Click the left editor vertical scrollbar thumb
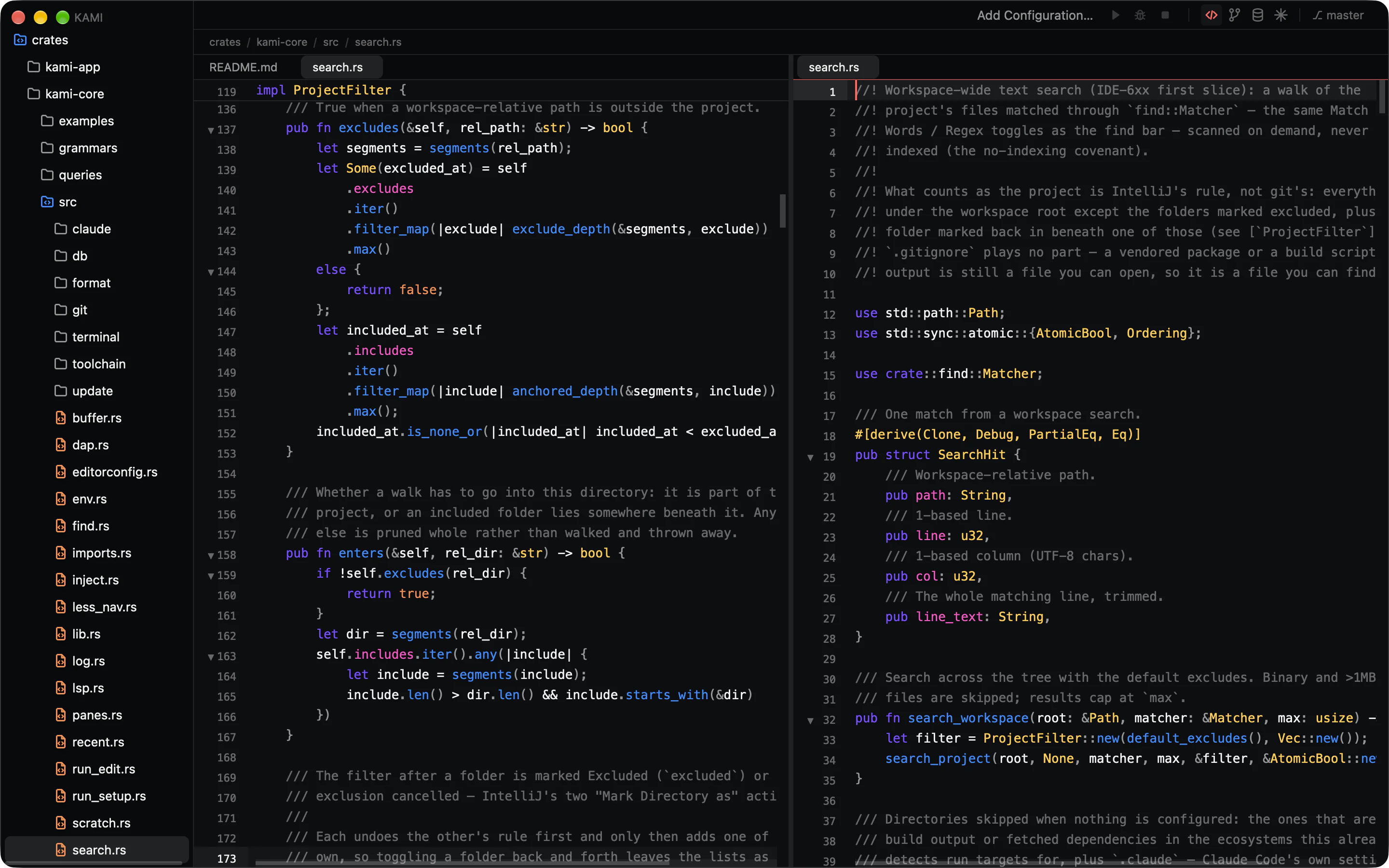Image resolution: width=1389 pixels, height=868 pixels. click(782, 211)
